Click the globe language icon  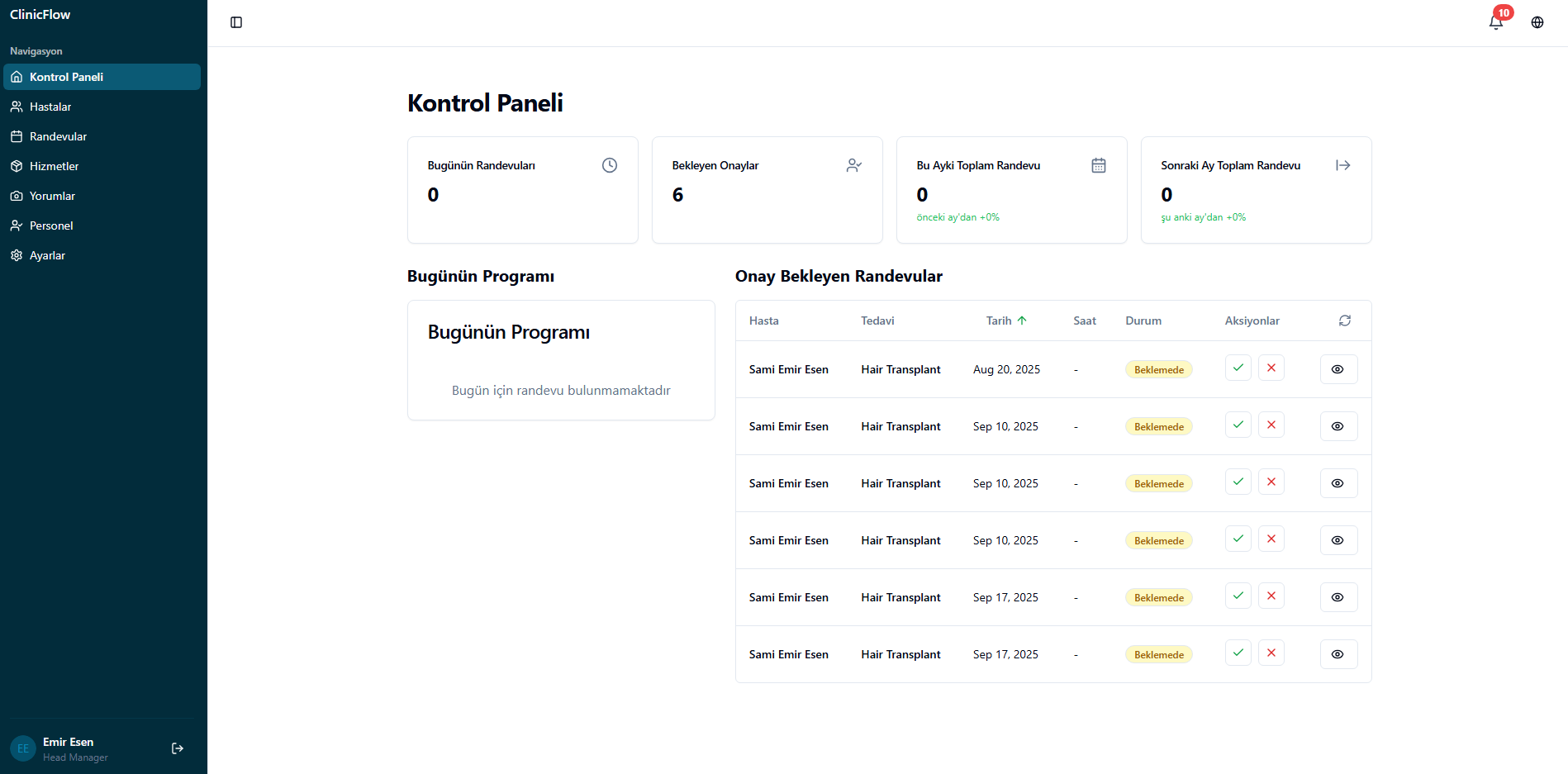click(x=1537, y=22)
